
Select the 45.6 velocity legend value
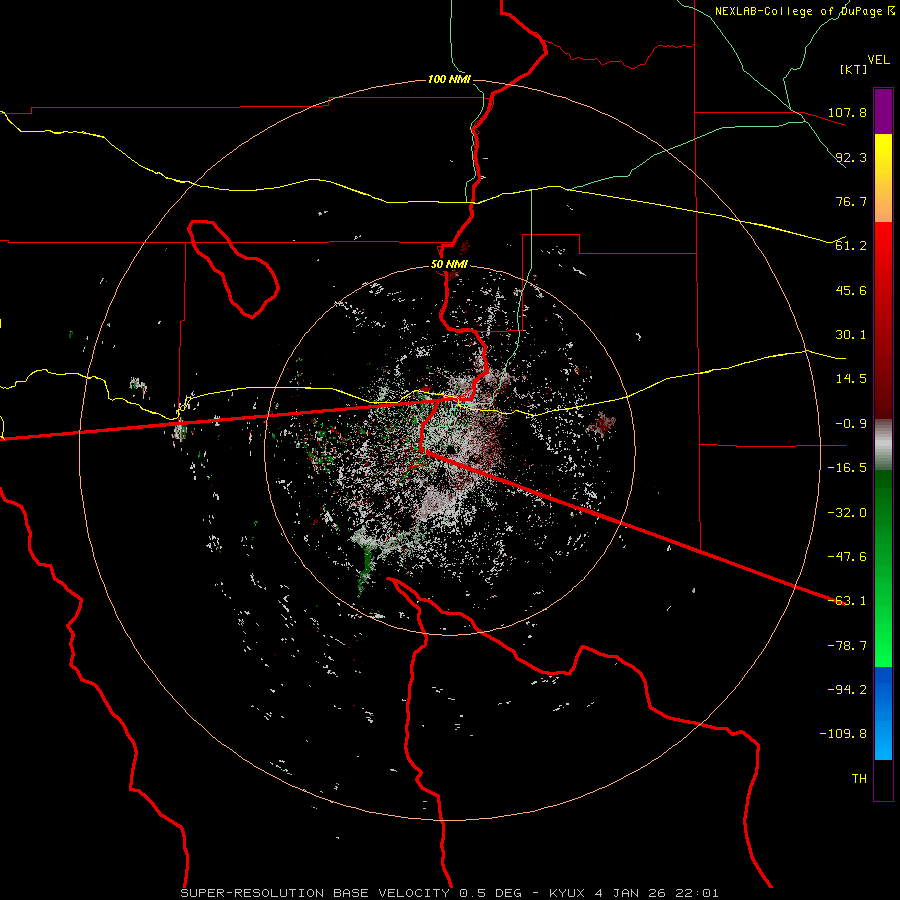(x=851, y=290)
